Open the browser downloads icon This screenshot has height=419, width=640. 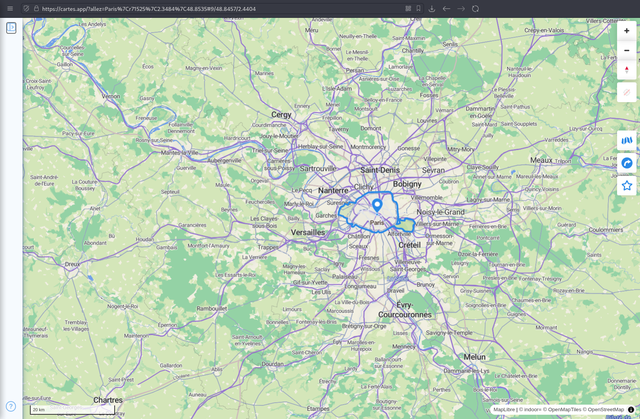tap(432, 9)
